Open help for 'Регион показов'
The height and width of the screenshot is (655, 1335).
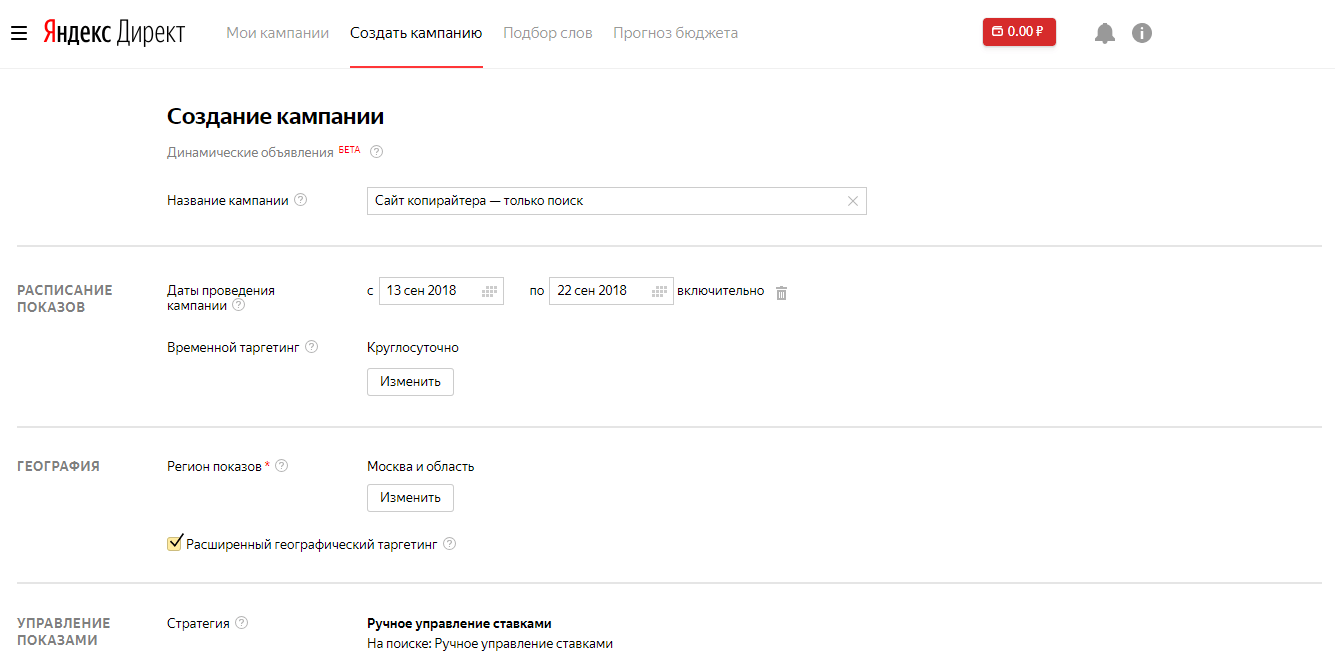pyautogui.click(x=282, y=464)
